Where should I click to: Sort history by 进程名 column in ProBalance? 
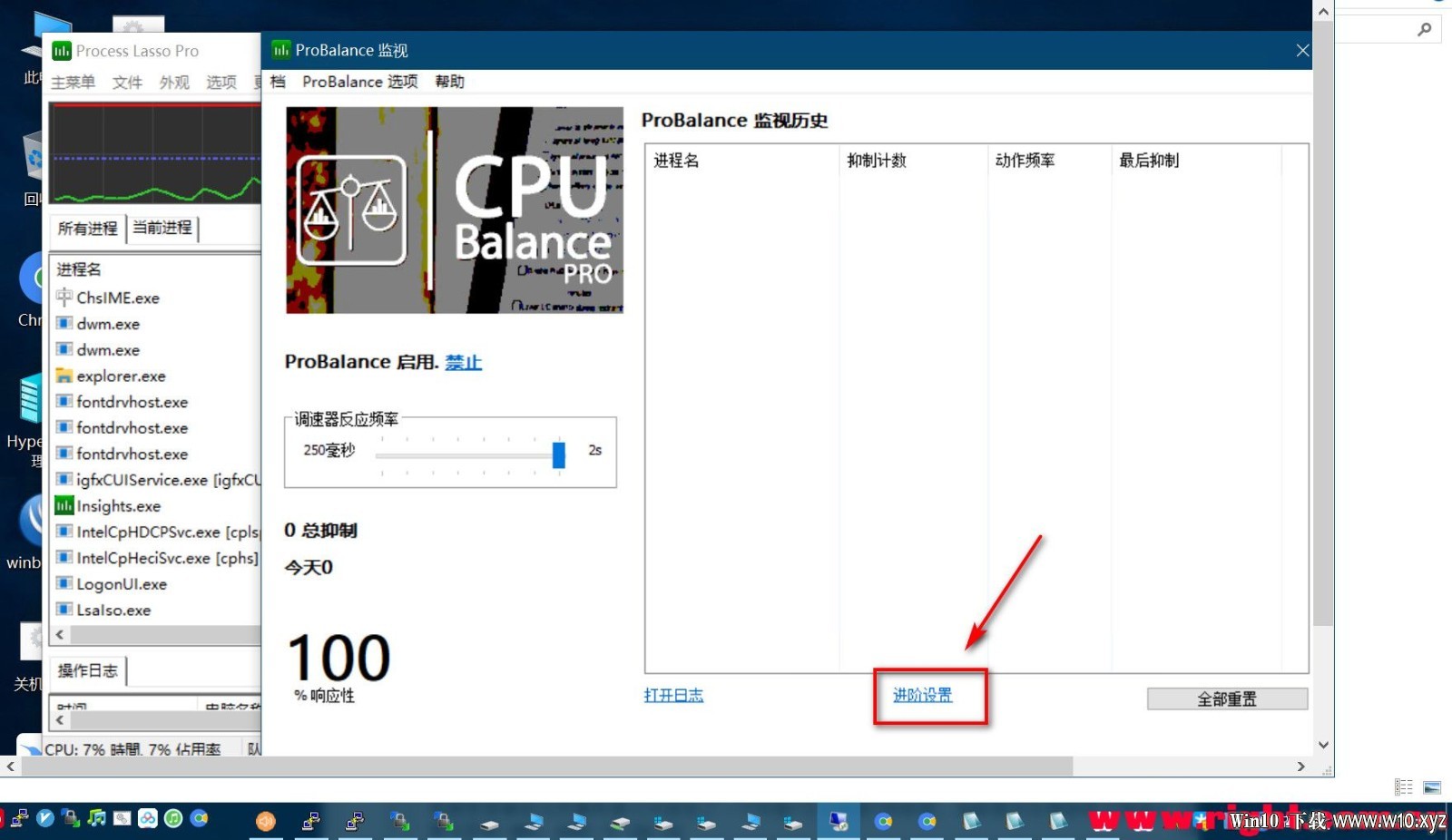coord(742,161)
